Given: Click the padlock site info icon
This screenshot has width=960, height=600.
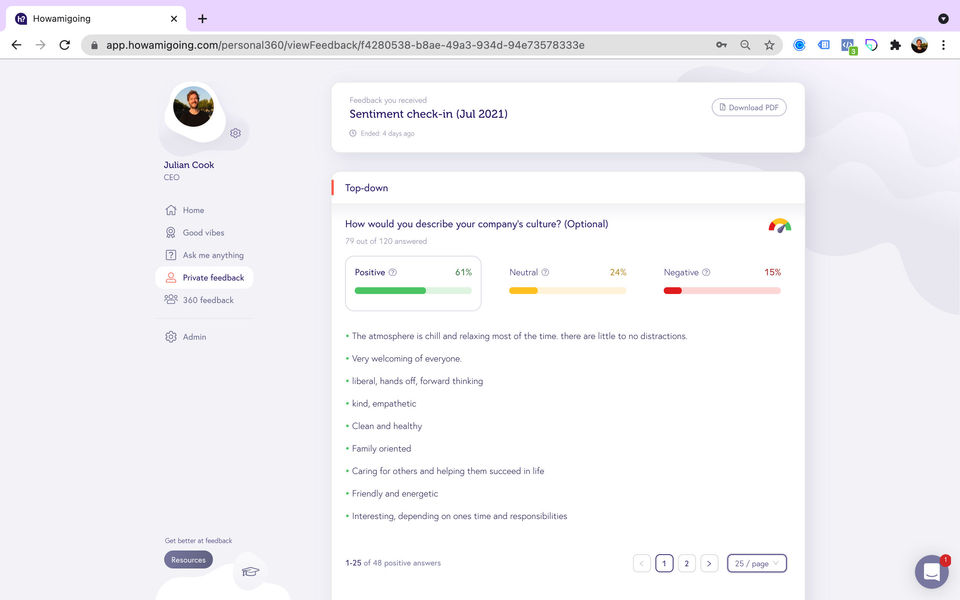Looking at the screenshot, I should pos(94,45).
